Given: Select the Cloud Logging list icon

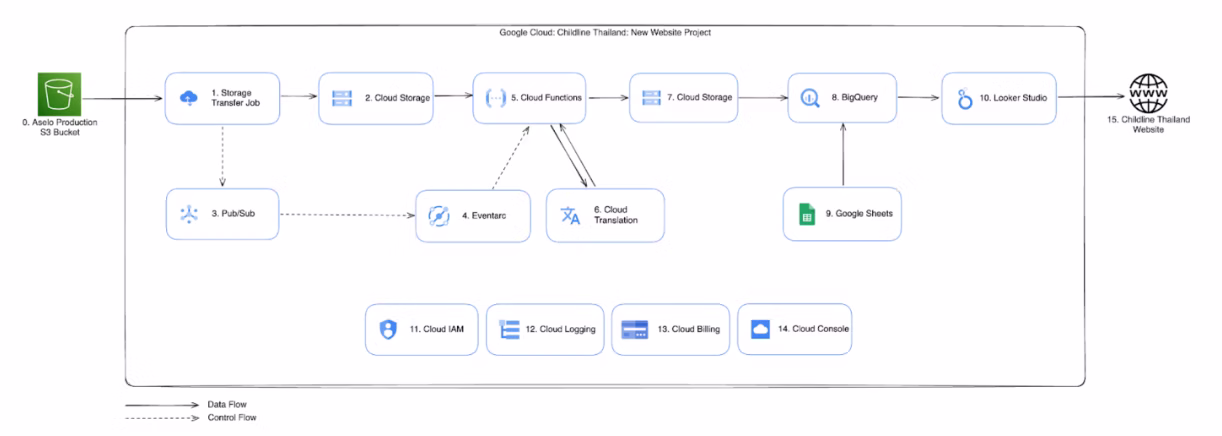Looking at the screenshot, I should [509, 329].
